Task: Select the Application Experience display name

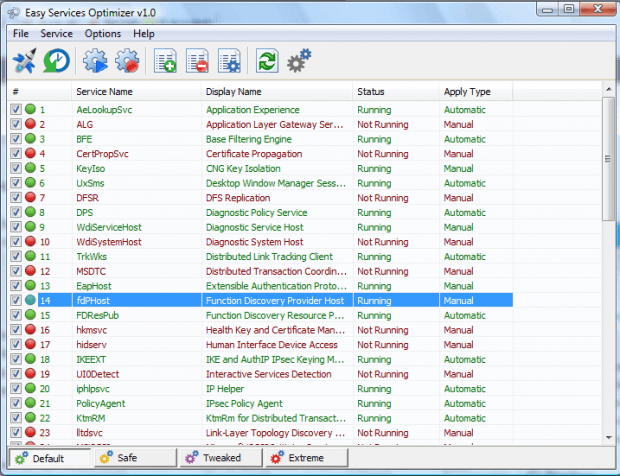Action: 253,110
